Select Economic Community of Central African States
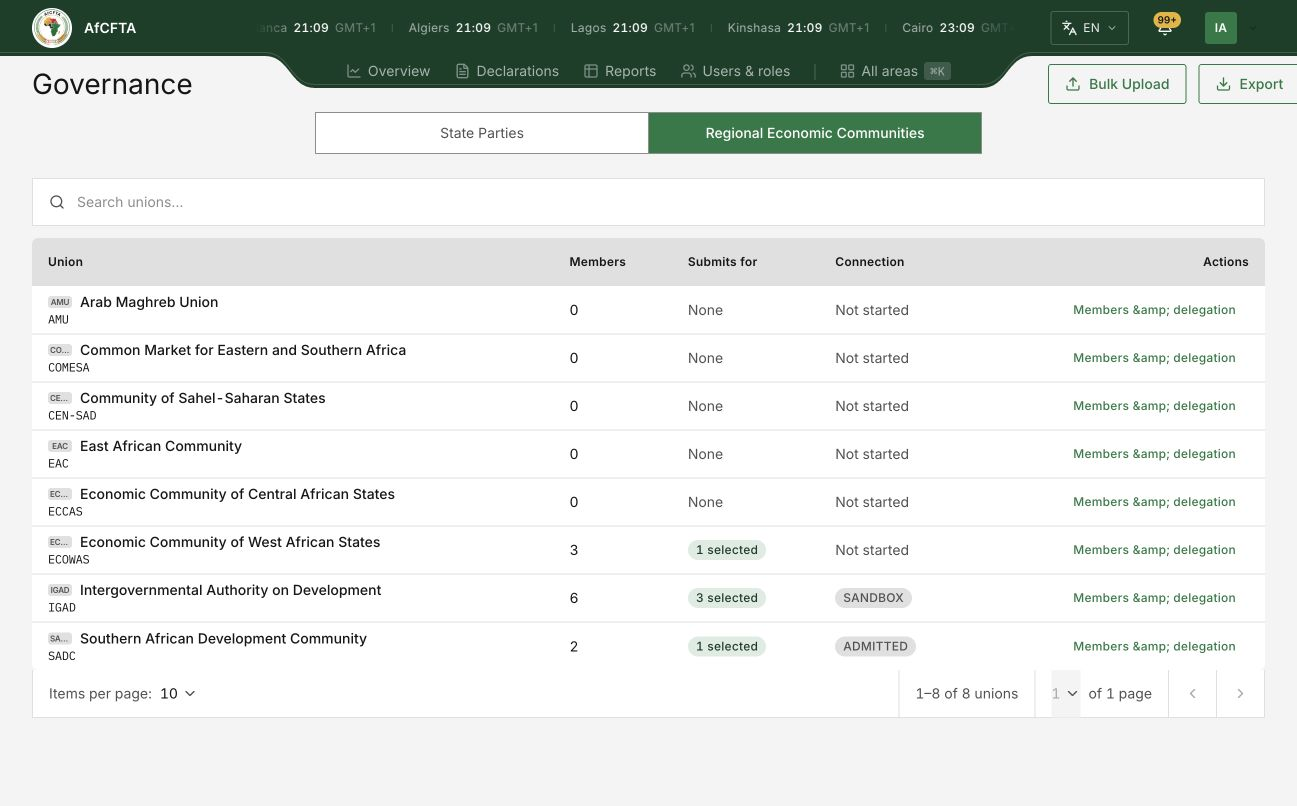 coord(237,494)
